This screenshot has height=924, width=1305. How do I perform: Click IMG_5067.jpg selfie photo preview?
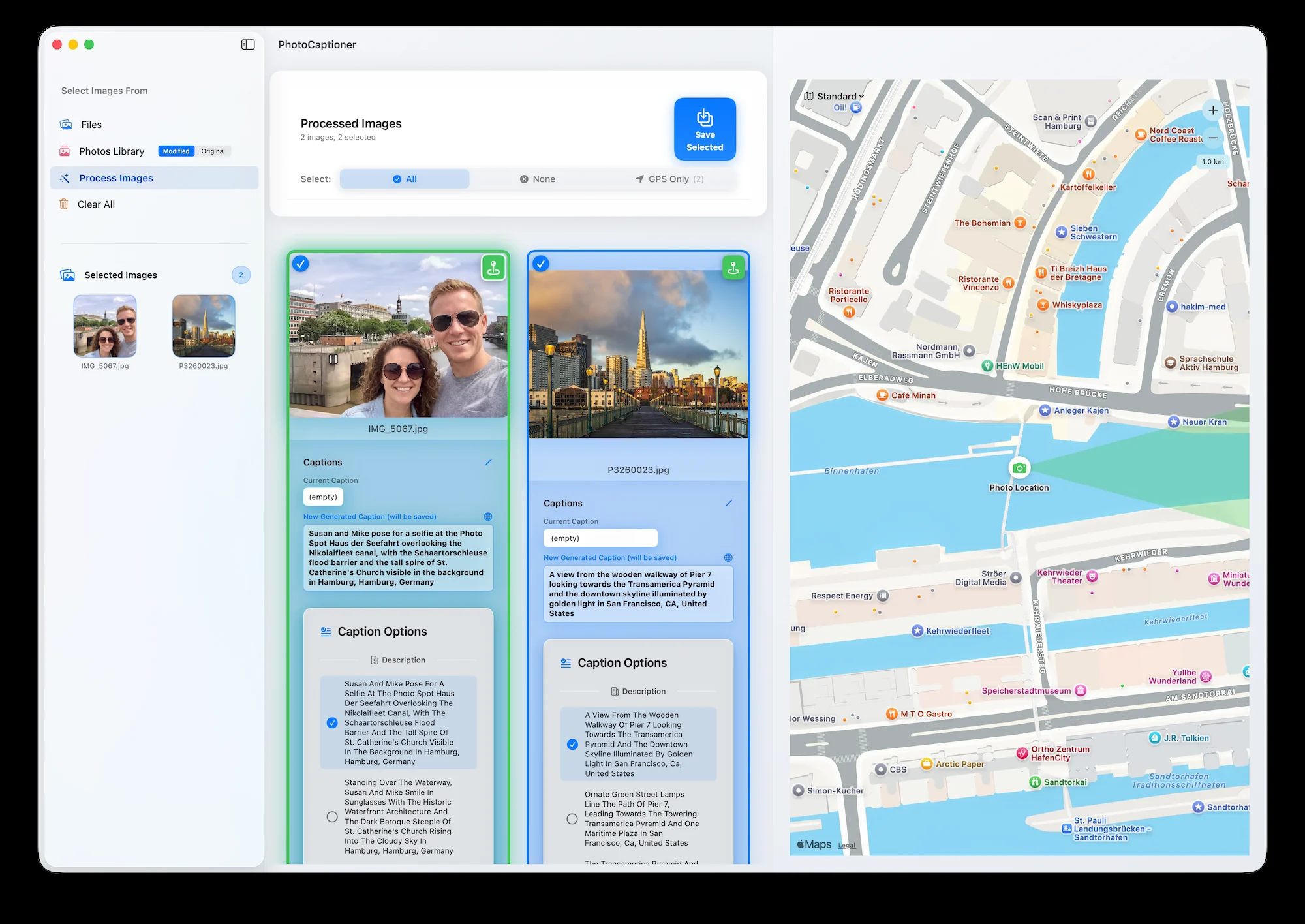[x=398, y=335]
